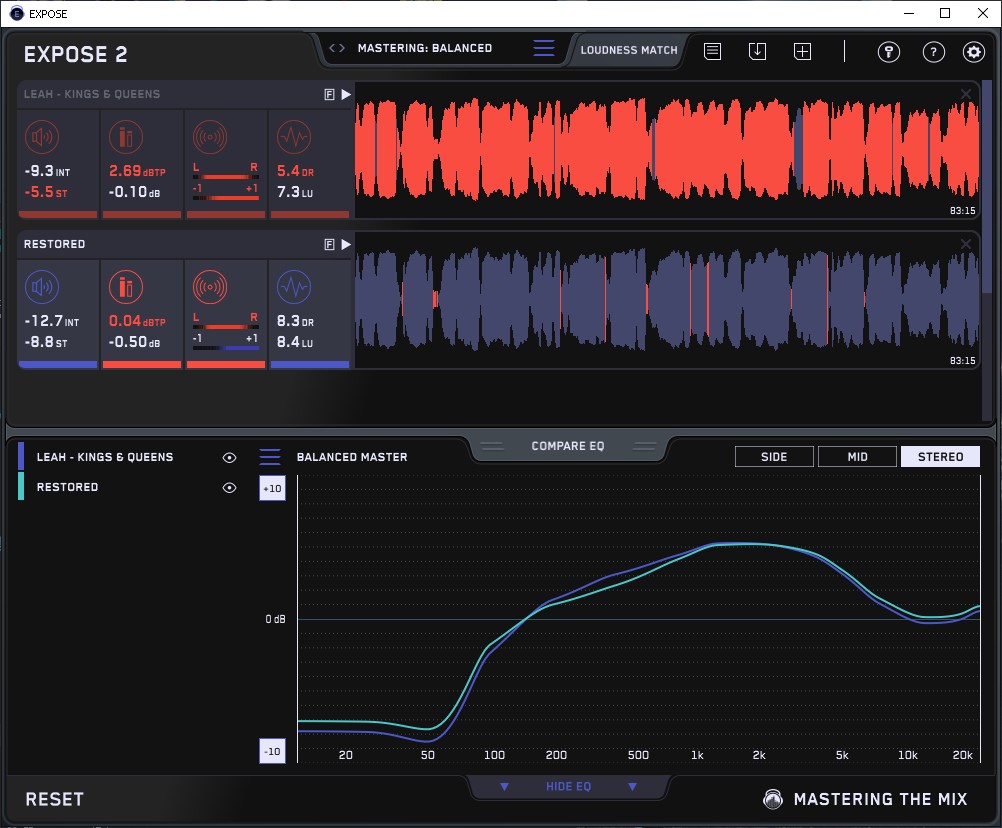1002x828 pixels.
Task: Click the left triangle beside Hide EQ
Action: point(504,786)
